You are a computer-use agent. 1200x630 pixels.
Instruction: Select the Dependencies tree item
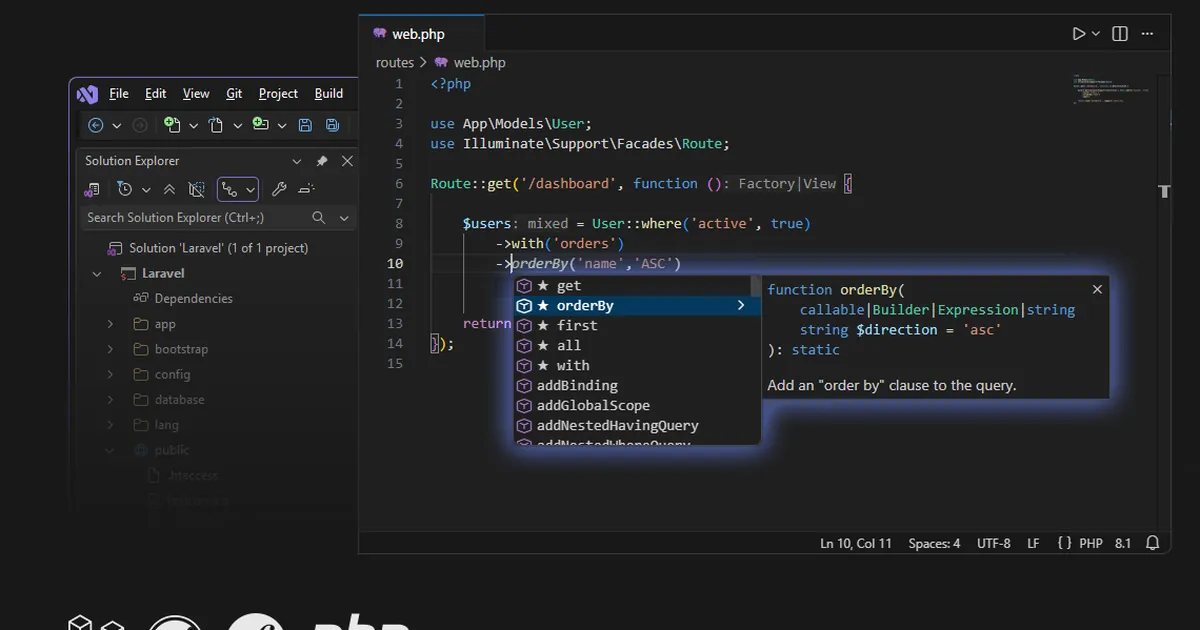point(183,298)
